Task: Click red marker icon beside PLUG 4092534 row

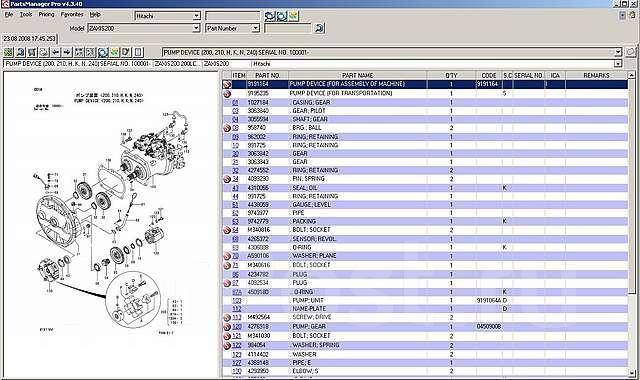Action: [x=227, y=283]
